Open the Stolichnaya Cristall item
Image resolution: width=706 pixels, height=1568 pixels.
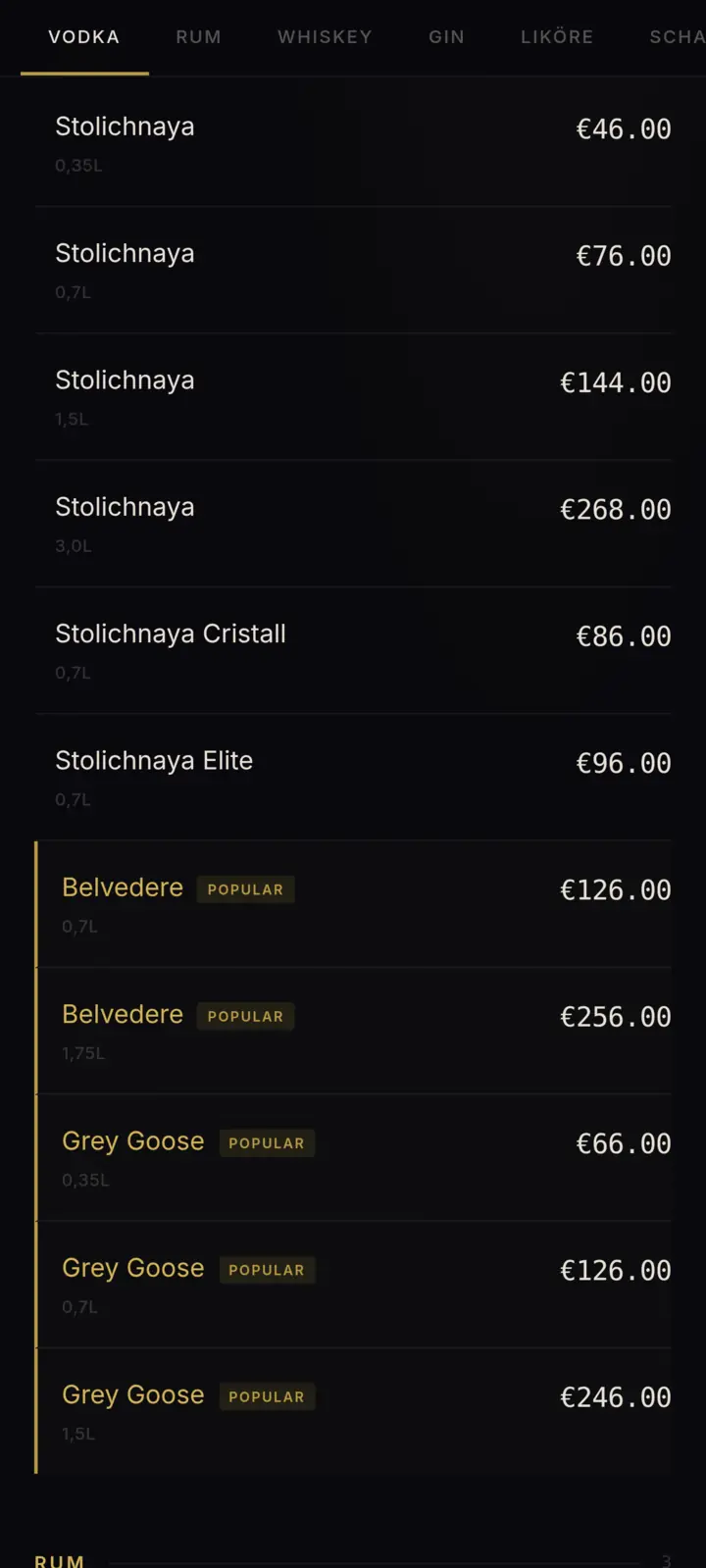point(353,647)
